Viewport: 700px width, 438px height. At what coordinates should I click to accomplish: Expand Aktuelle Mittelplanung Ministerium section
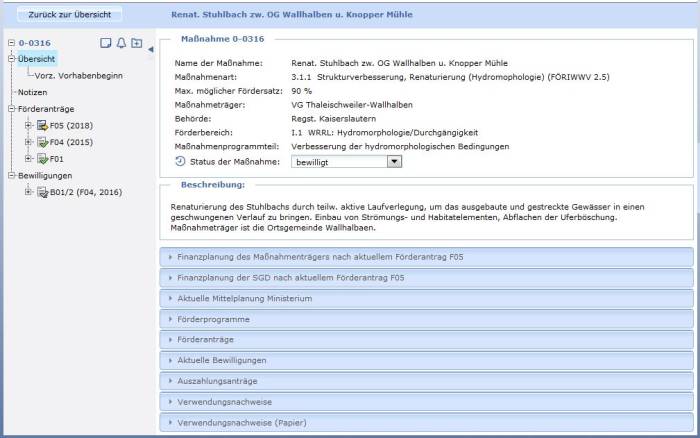(x=426, y=299)
